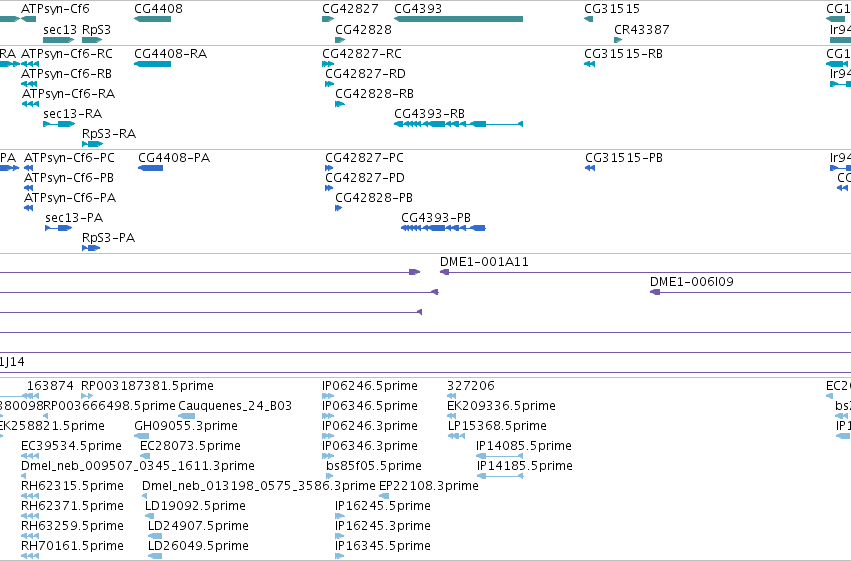
Task: Click the sec13 gene label
Action: point(60,29)
